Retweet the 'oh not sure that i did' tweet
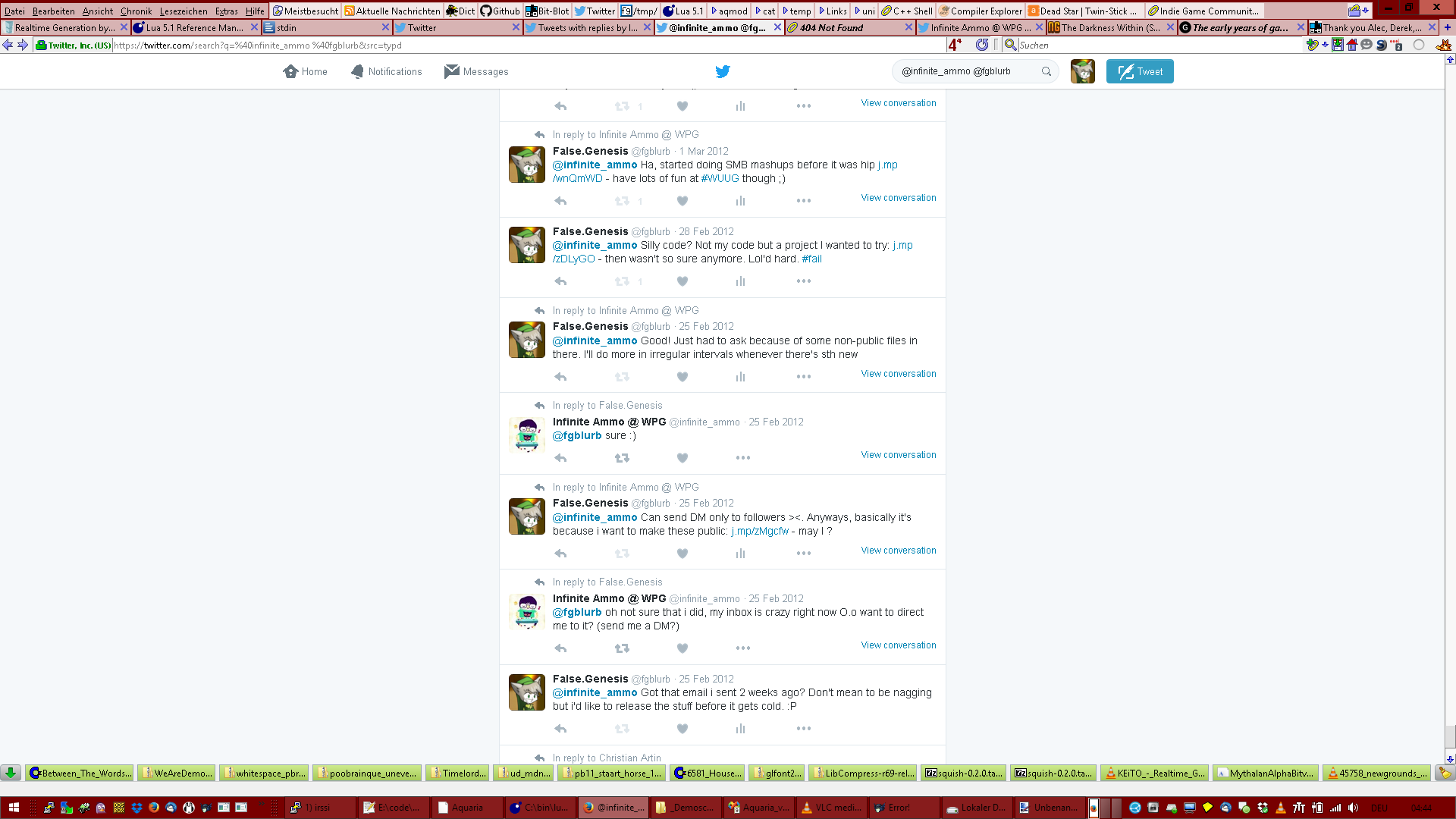Image resolution: width=1456 pixels, height=819 pixels. (x=622, y=648)
